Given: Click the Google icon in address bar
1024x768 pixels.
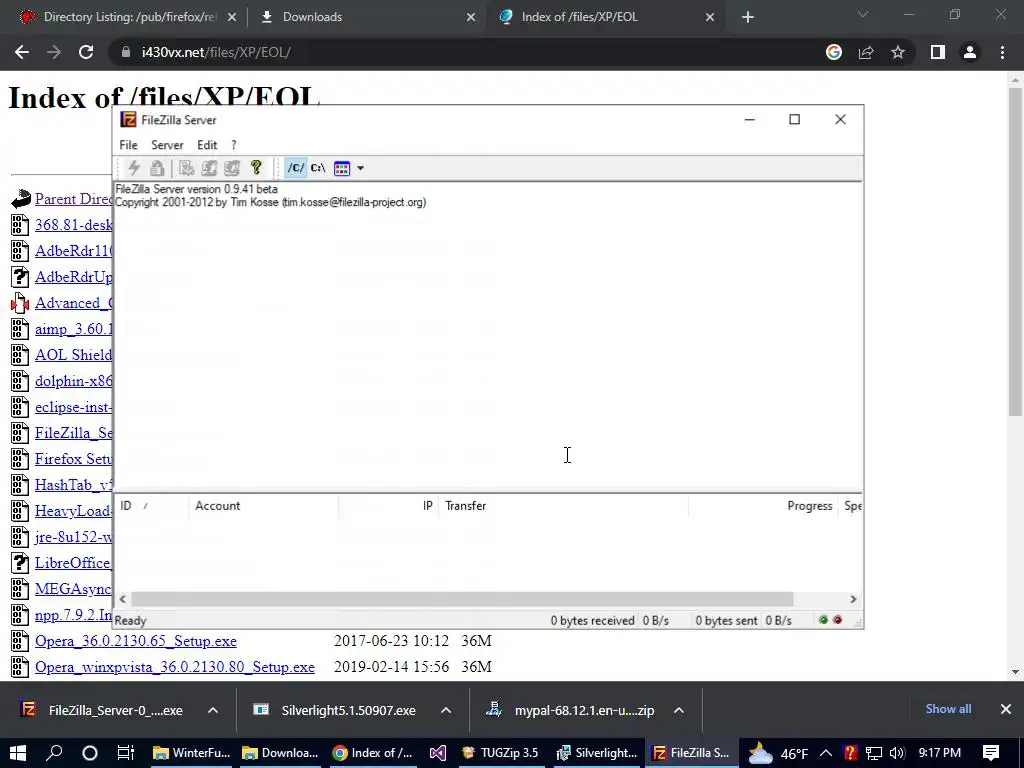Looking at the screenshot, I should [834, 52].
